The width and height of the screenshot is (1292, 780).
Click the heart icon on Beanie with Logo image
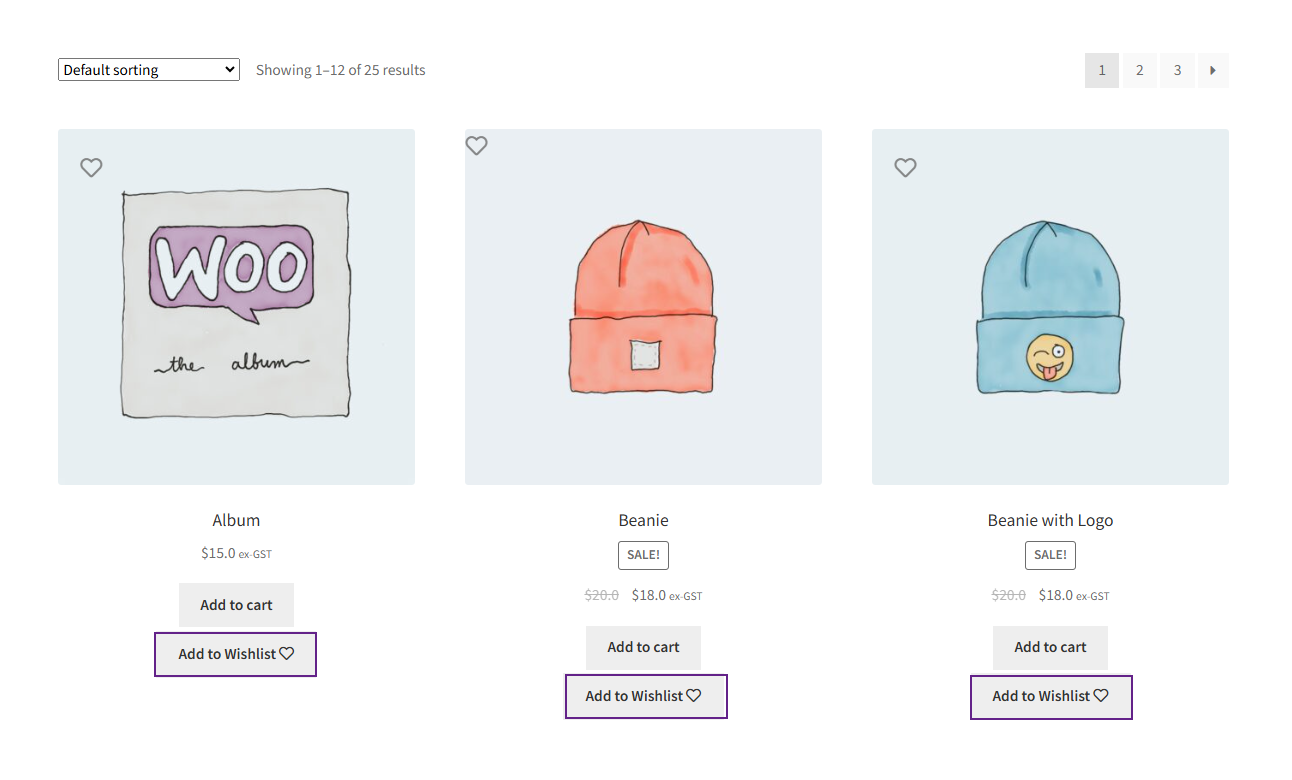(x=905, y=167)
